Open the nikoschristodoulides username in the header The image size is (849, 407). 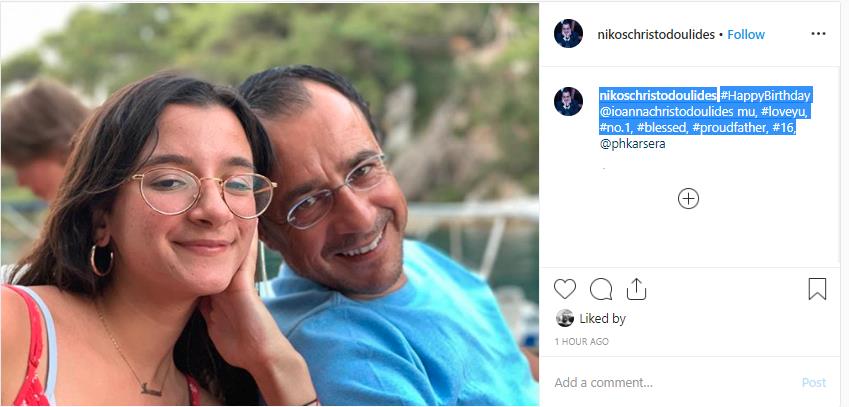tap(655, 34)
